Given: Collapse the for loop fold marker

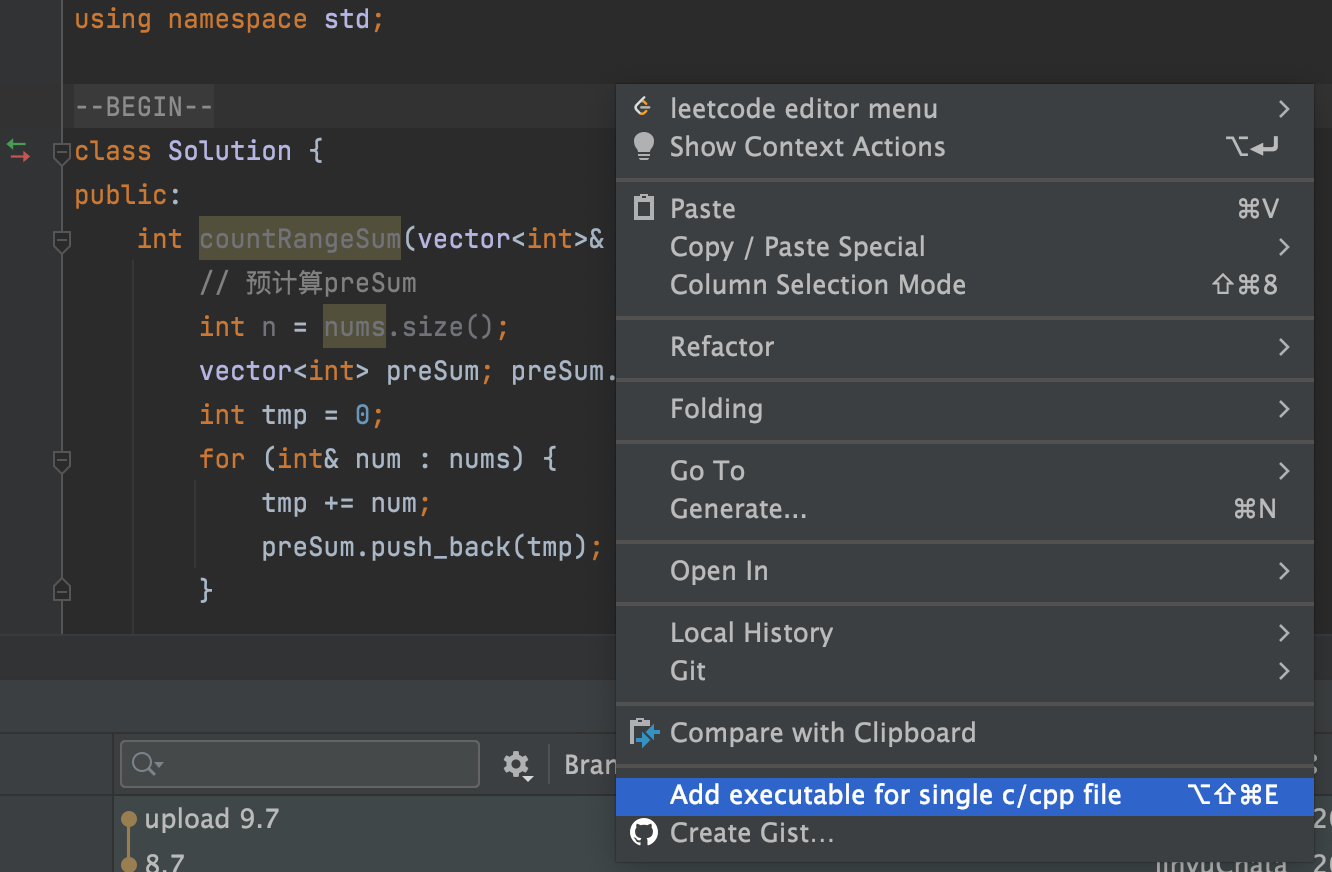Looking at the screenshot, I should pos(62,460).
